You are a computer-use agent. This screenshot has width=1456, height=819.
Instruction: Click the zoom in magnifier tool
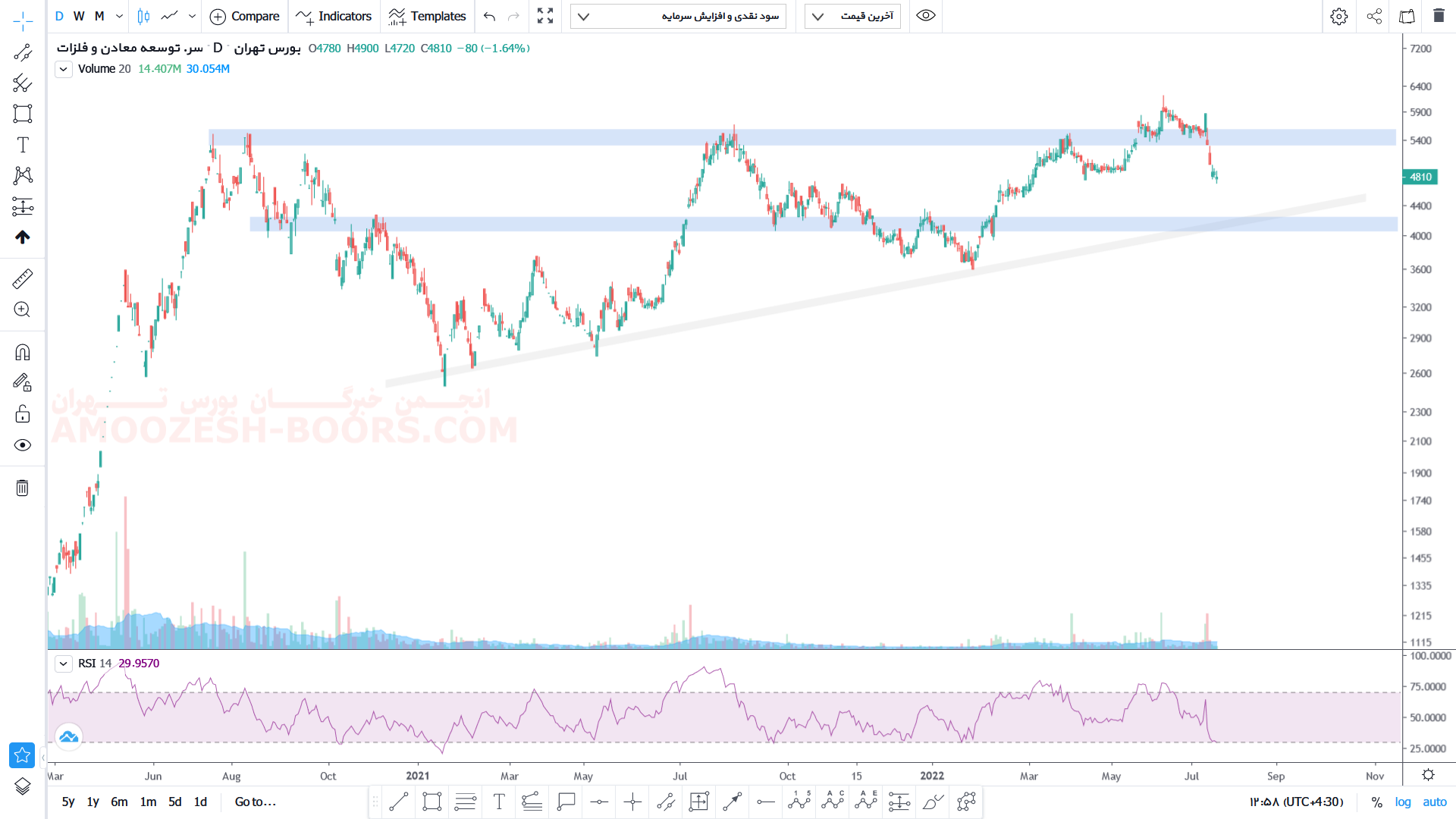pos(23,309)
